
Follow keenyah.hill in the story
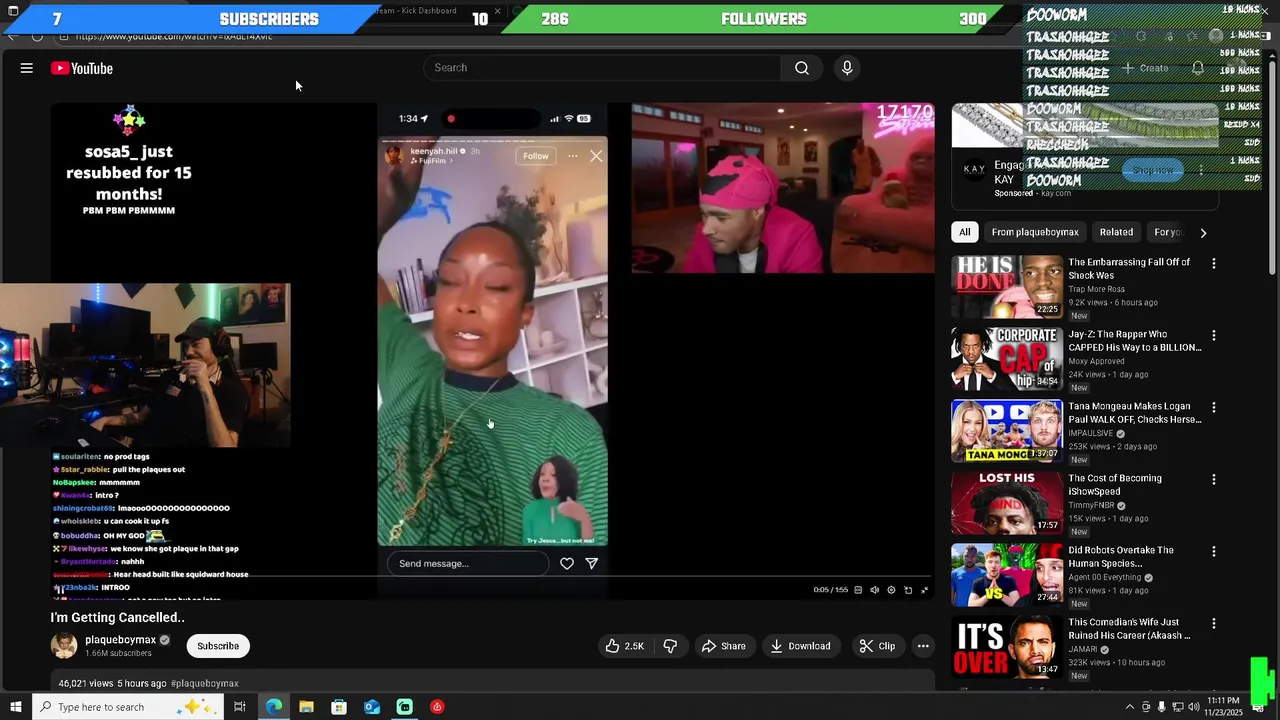(x=536, y=156)
